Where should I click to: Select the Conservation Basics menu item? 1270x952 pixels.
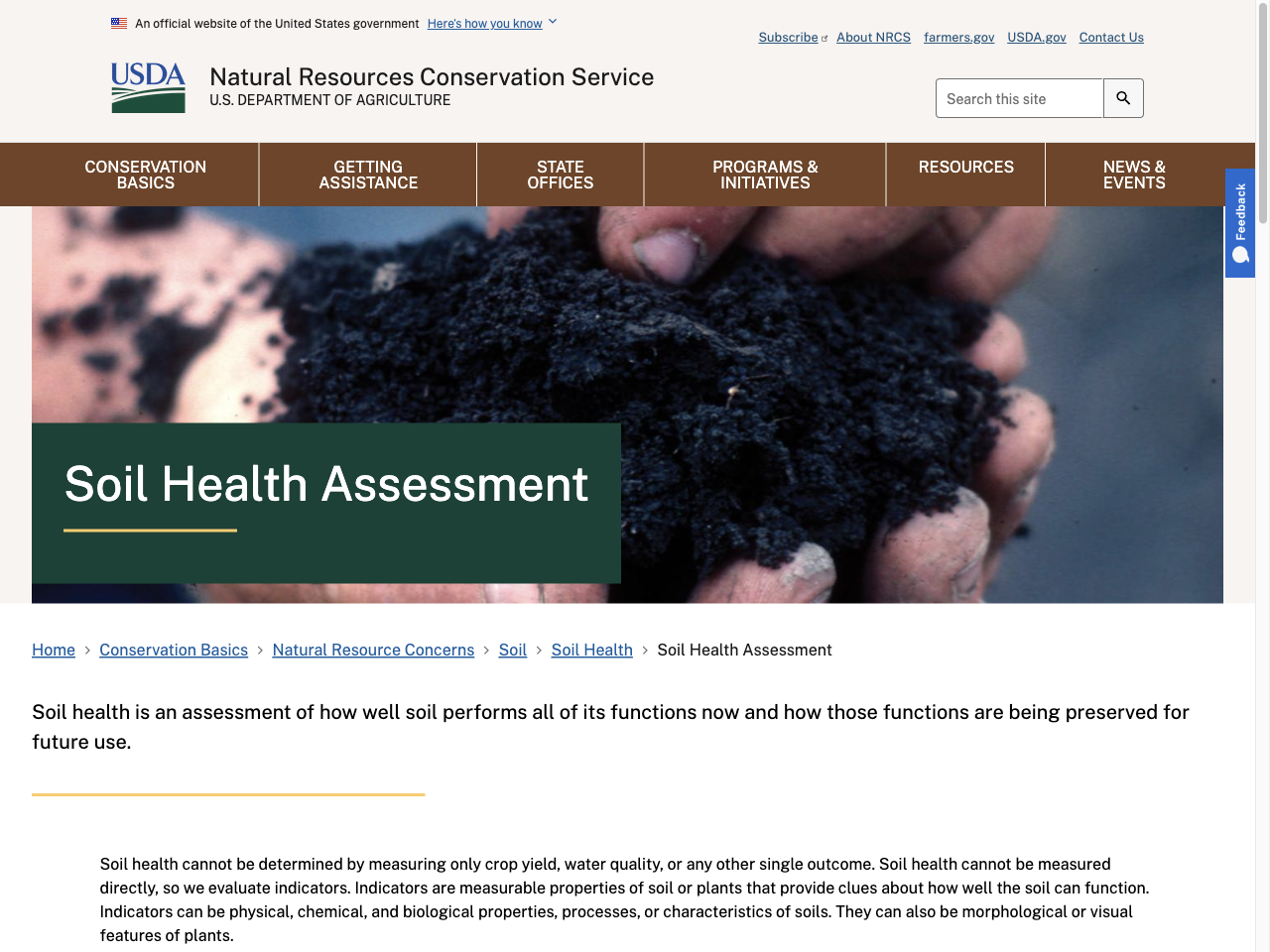(x=145, y=175)
